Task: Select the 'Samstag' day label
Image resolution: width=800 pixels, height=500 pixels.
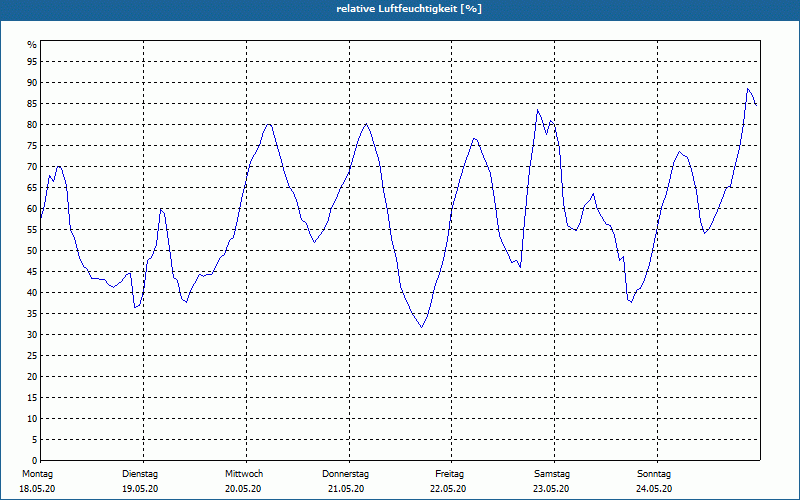Action: click(x=552, y=474)
